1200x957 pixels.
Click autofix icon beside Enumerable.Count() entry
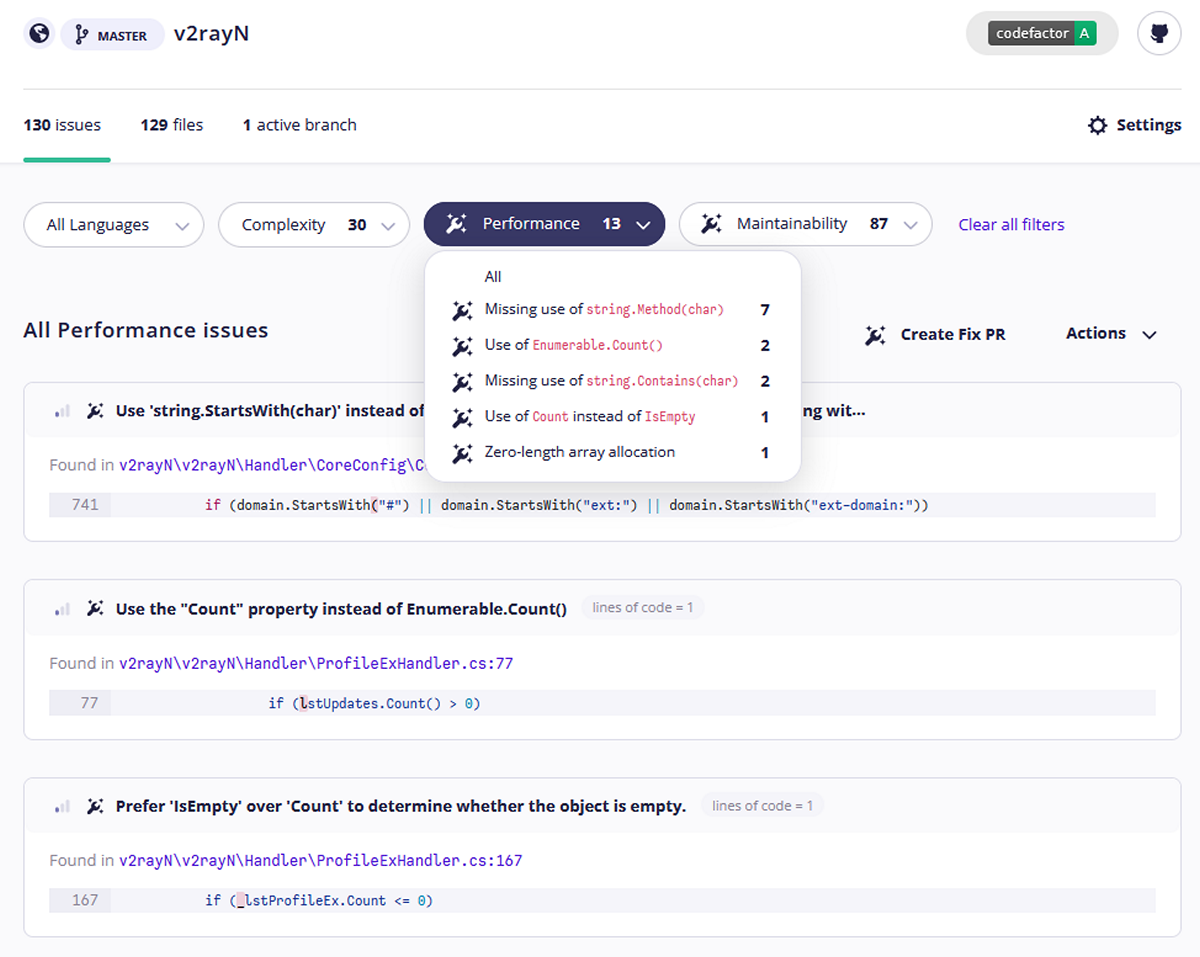coord(462,346)
